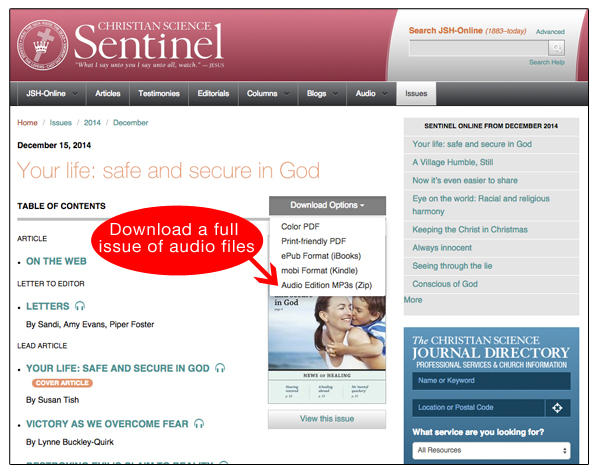Image resolution: width=595 pixels, height=474 pixels.
Task: Go to December breadcrumb link
Action: (131, 123)
